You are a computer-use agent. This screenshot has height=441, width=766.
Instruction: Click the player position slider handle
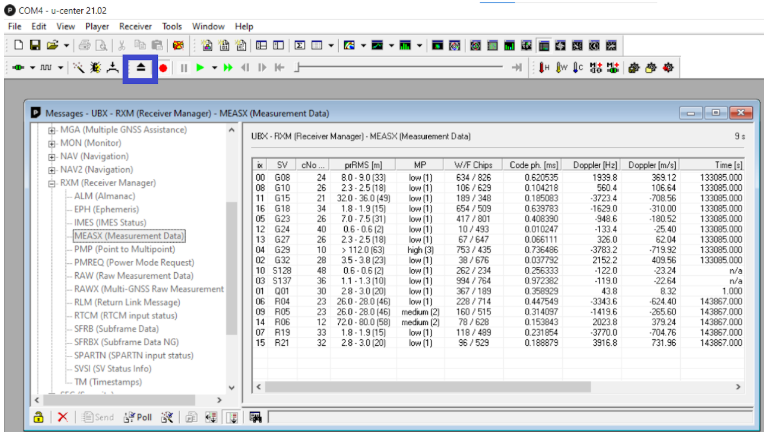point(297,67)
